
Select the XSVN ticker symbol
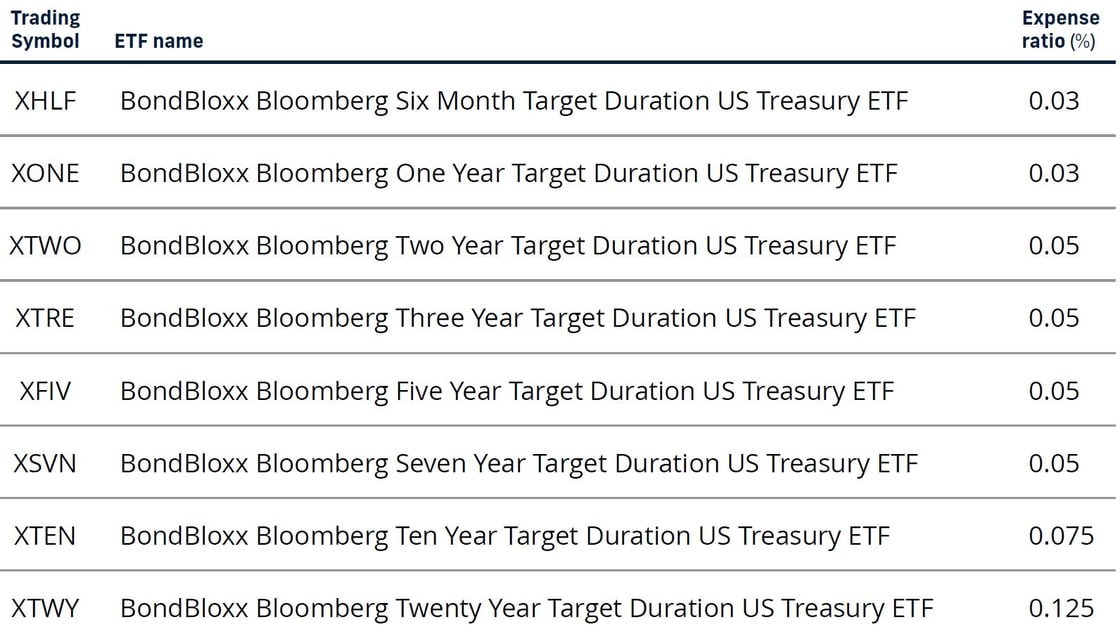tap(45, 463)
